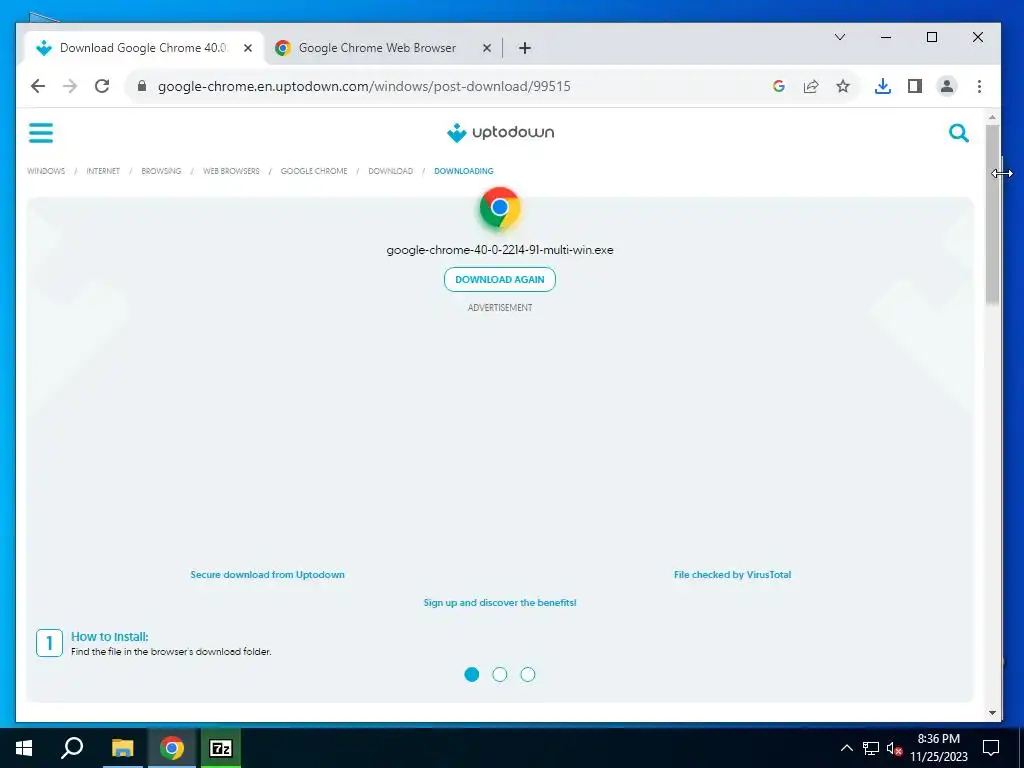The image size is (1024, 768).
Task: Open the Windows Start menu
Action: 24,748
